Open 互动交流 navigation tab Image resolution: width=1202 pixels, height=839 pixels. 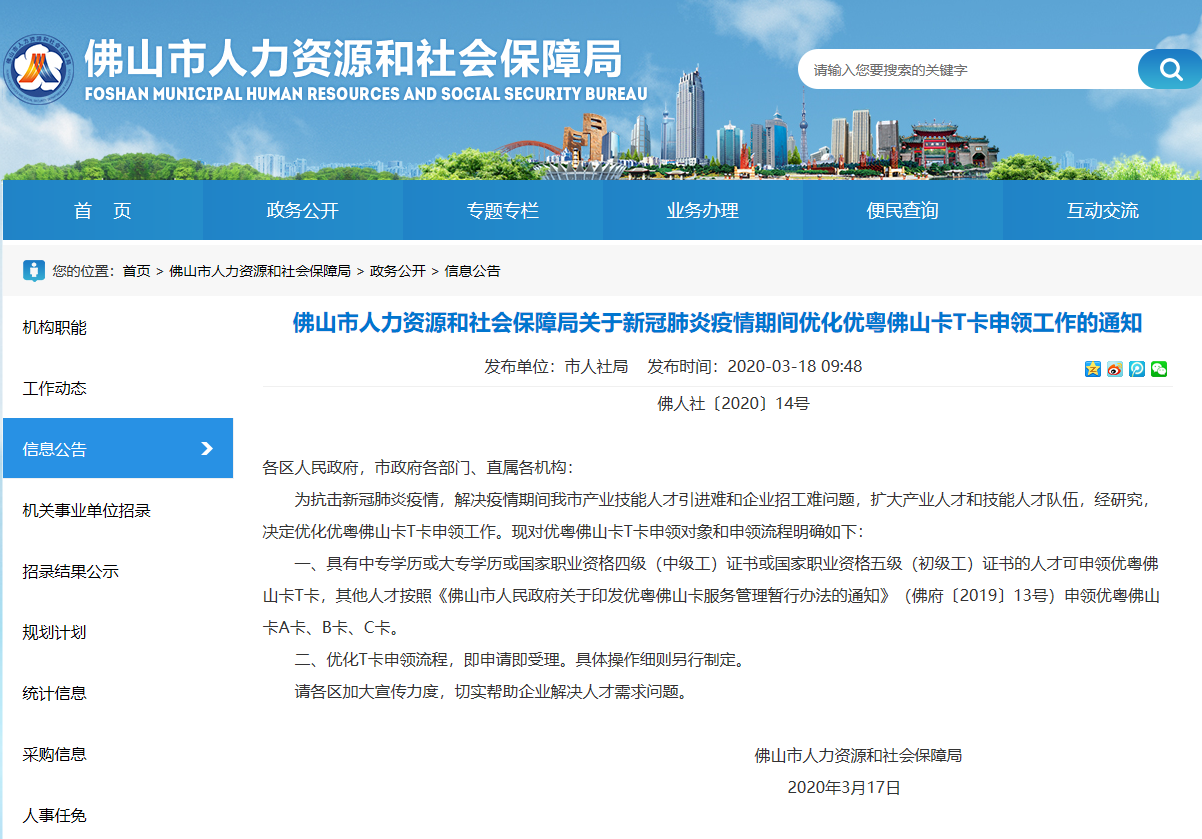(1102, 211)
